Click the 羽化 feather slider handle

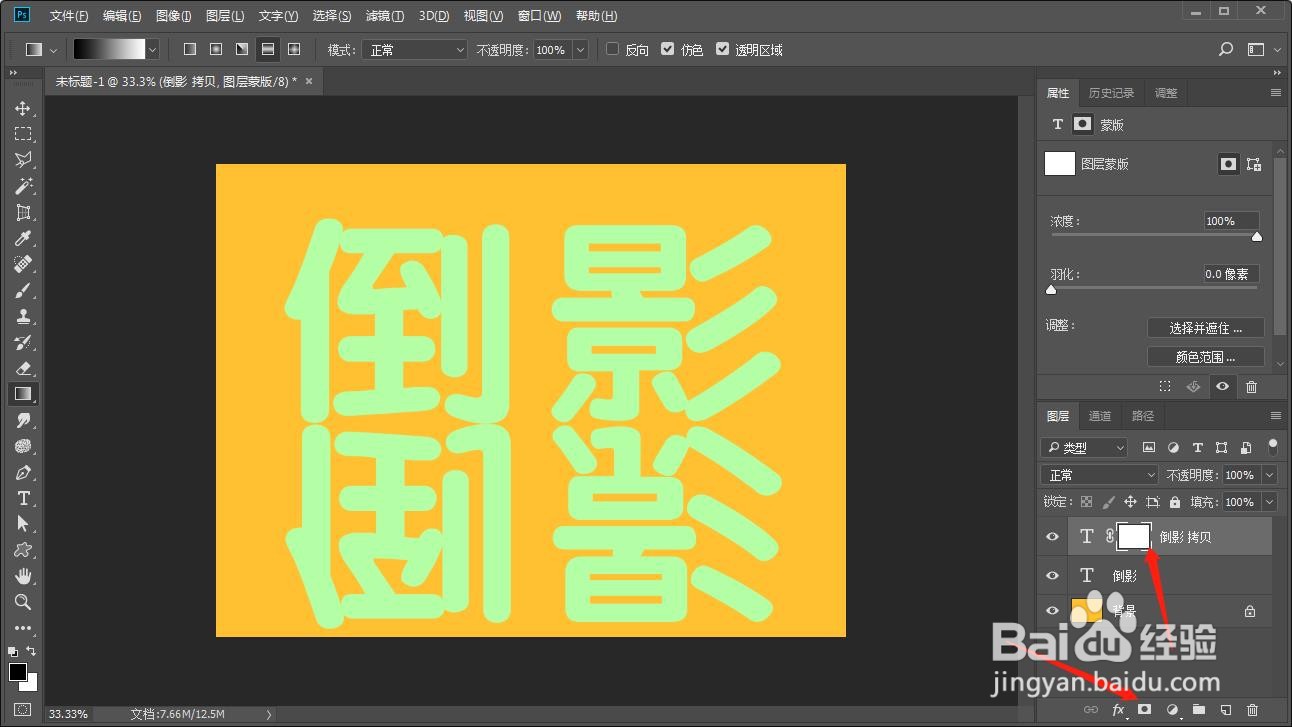pyautogui.click(x=1051, y=290)
